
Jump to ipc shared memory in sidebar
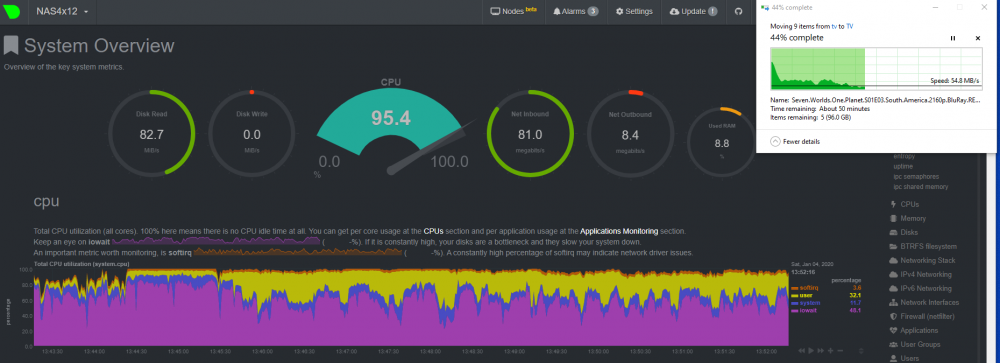921,187
